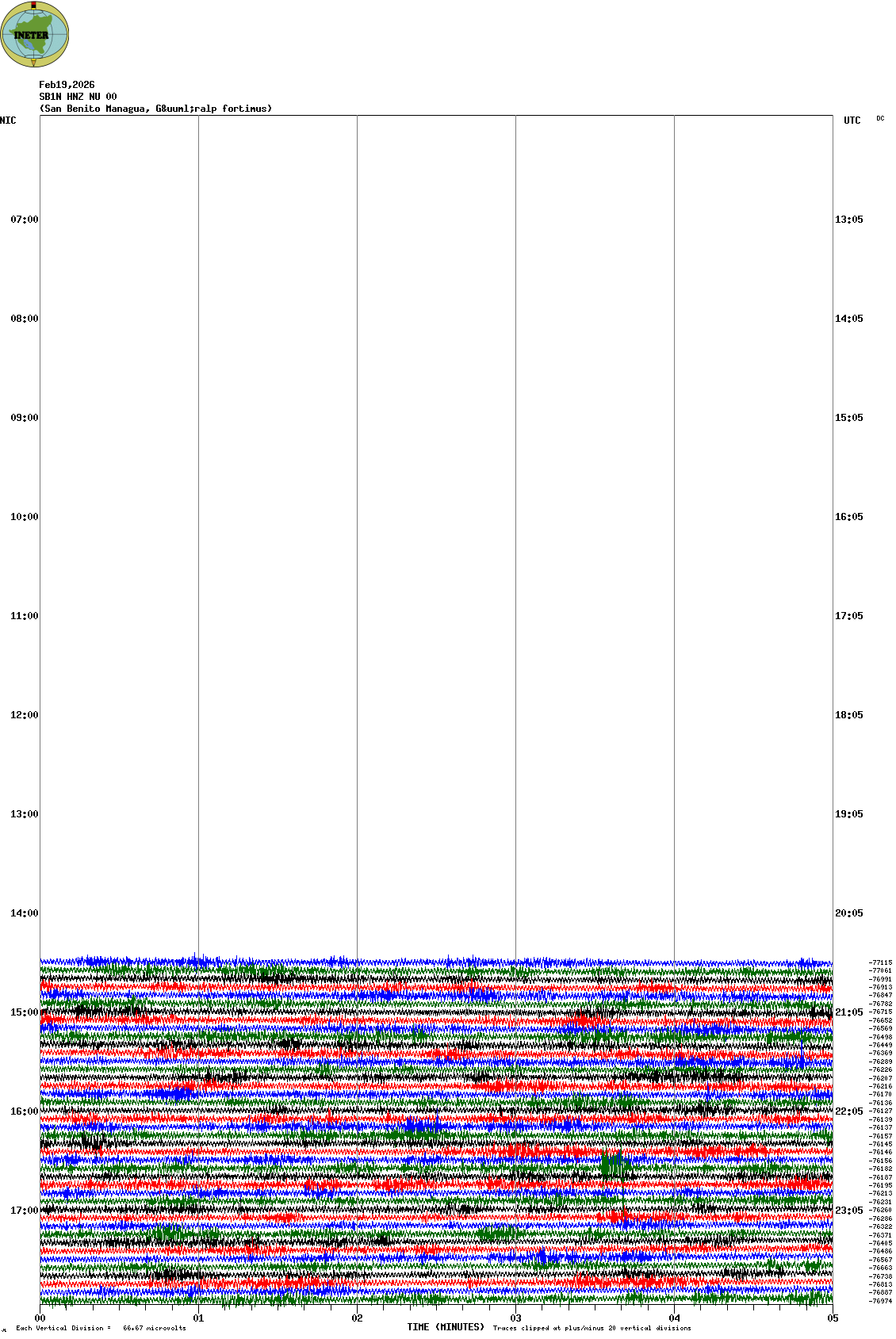
Task: Select the 12:00 local time marker
Action: click(x=24, y=715)
